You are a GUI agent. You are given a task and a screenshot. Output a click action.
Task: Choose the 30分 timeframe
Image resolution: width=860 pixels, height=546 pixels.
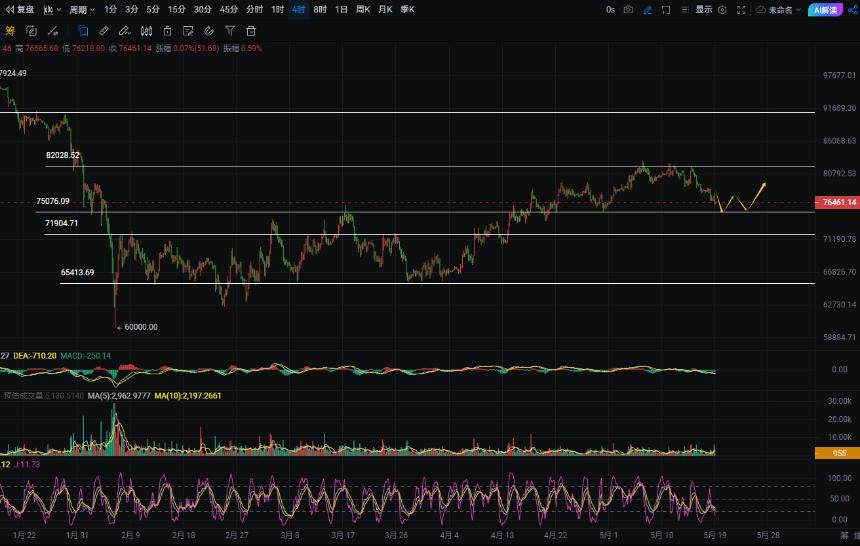click(x=202, y=9)
